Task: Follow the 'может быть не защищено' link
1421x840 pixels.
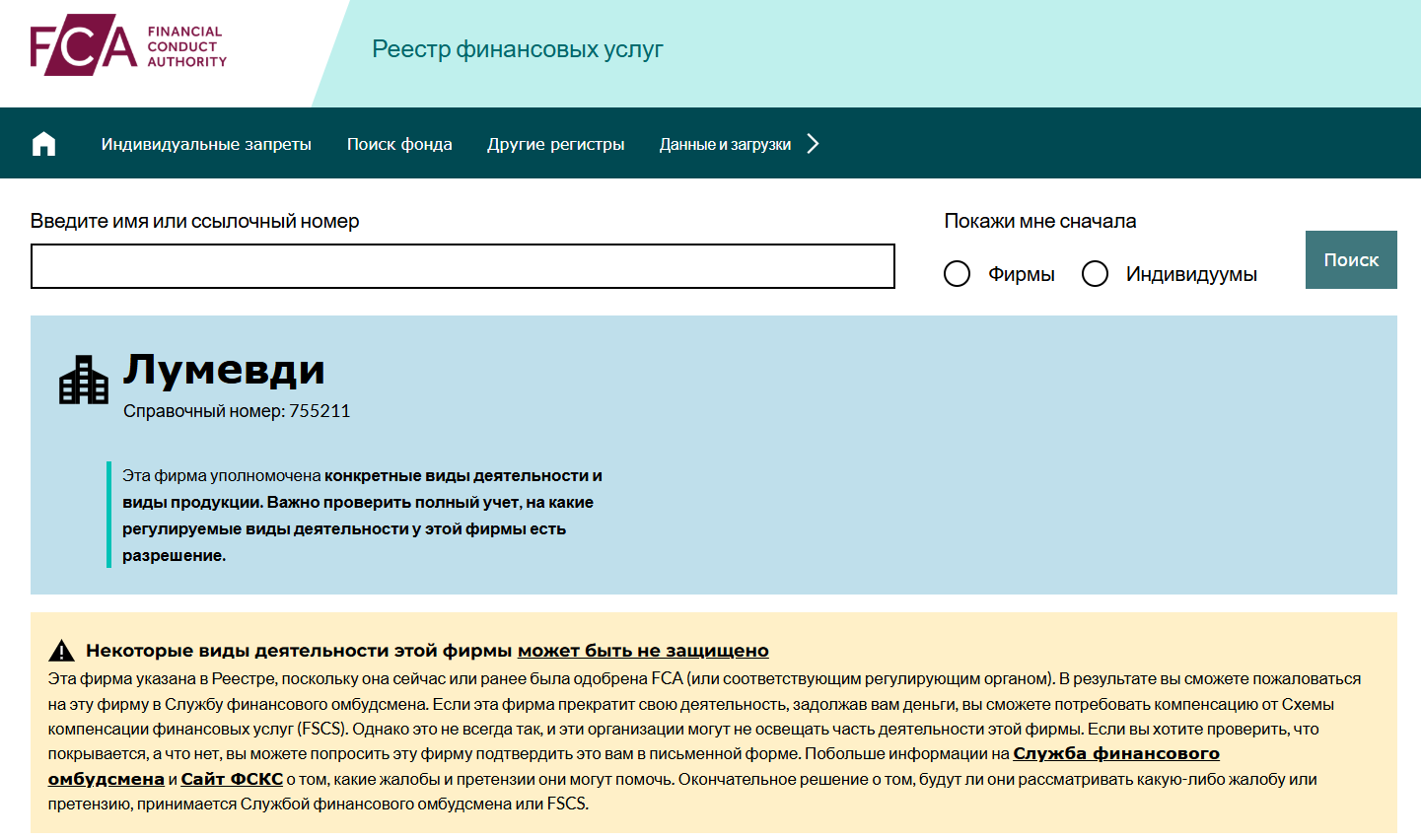Action: [x=643, y=651]
